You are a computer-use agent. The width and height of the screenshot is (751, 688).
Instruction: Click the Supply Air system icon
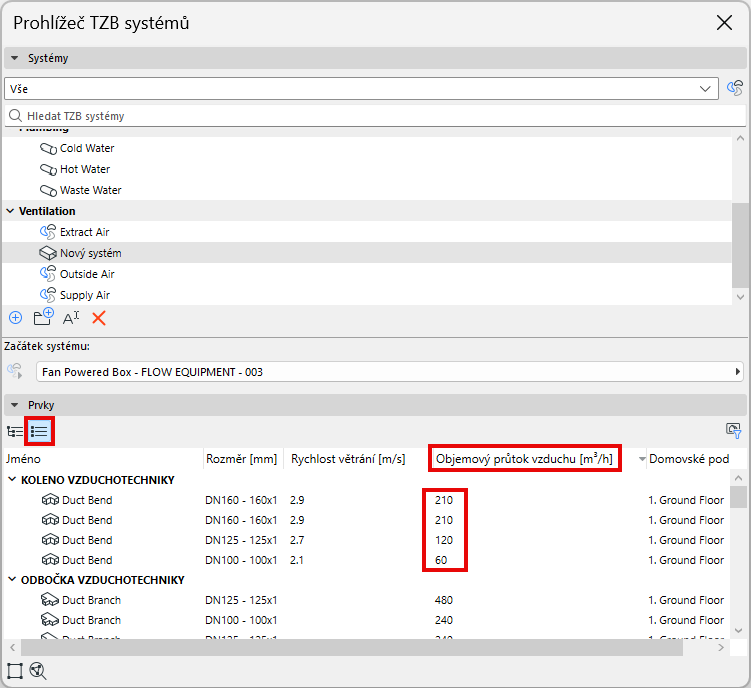click(x=47, y=295)
